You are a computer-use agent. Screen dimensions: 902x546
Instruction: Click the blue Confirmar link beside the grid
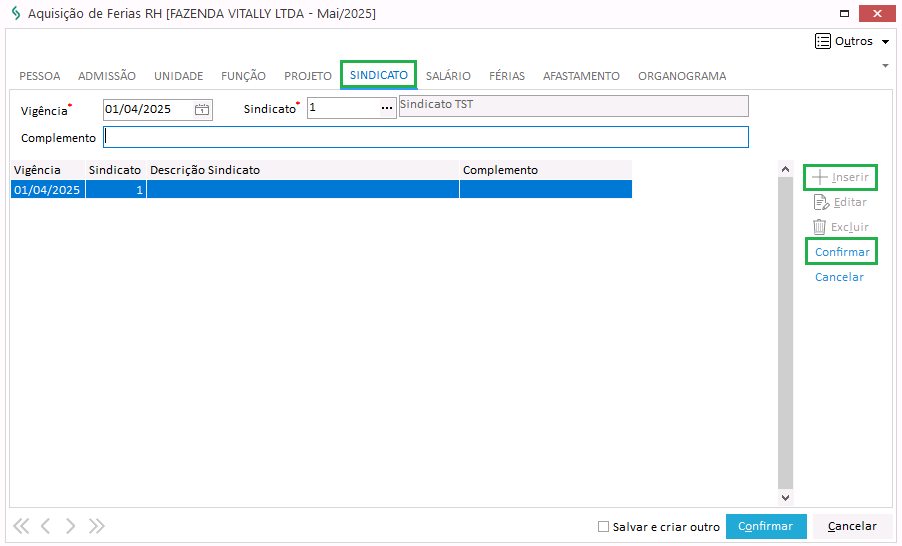[x=842, y=252]
